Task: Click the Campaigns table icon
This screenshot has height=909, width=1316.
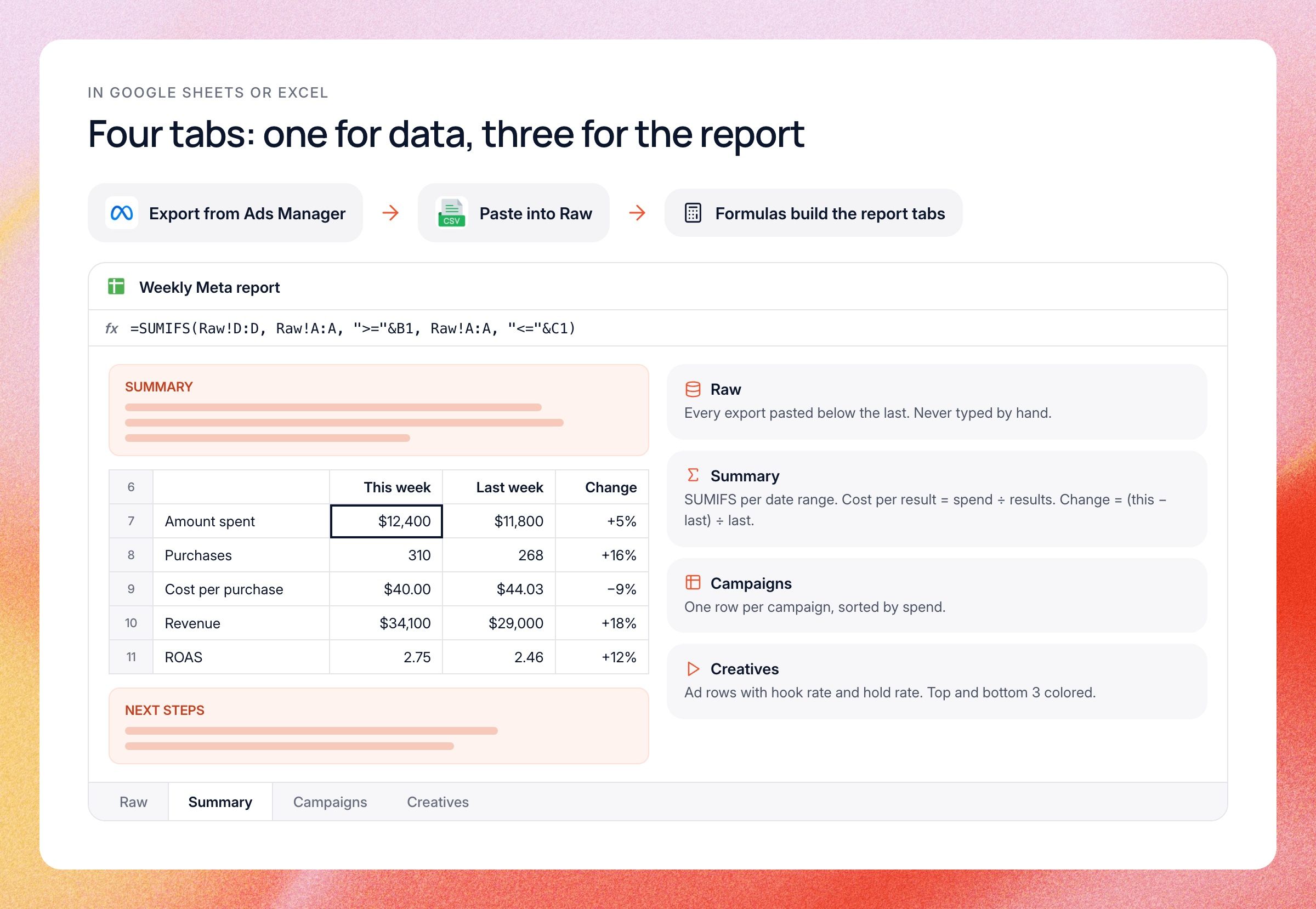Action: pos(693,582)
